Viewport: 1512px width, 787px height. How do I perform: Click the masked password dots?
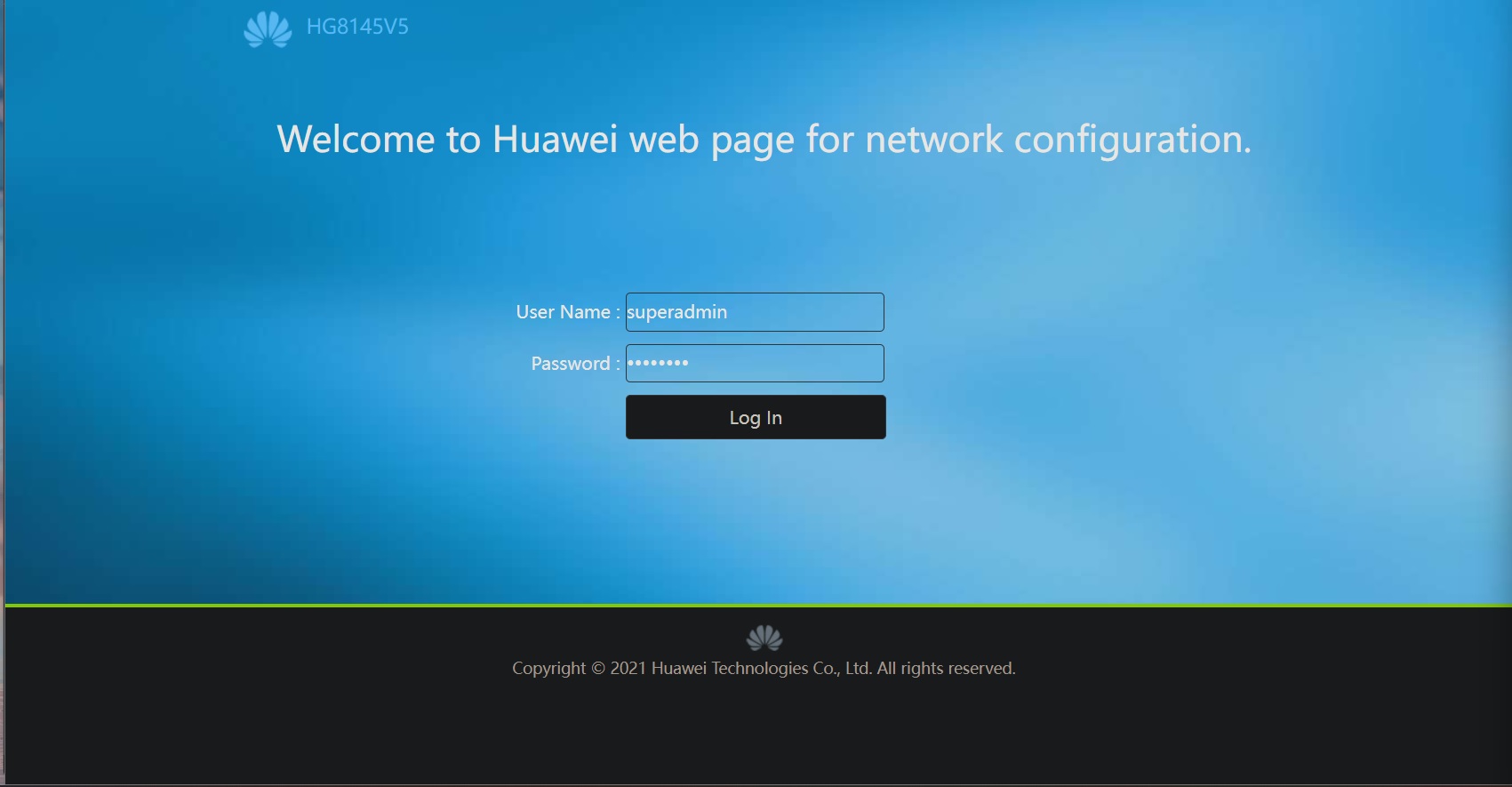(x=658, y=363)
